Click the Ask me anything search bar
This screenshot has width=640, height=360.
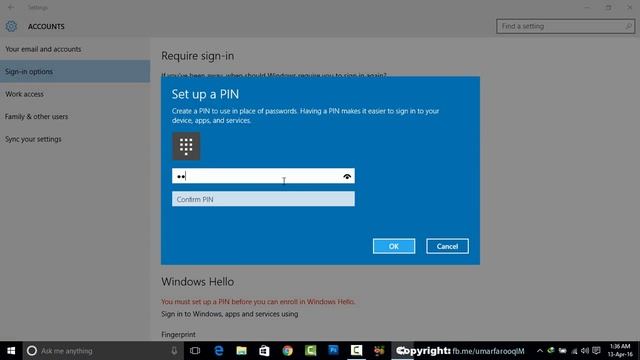point(102,351)
